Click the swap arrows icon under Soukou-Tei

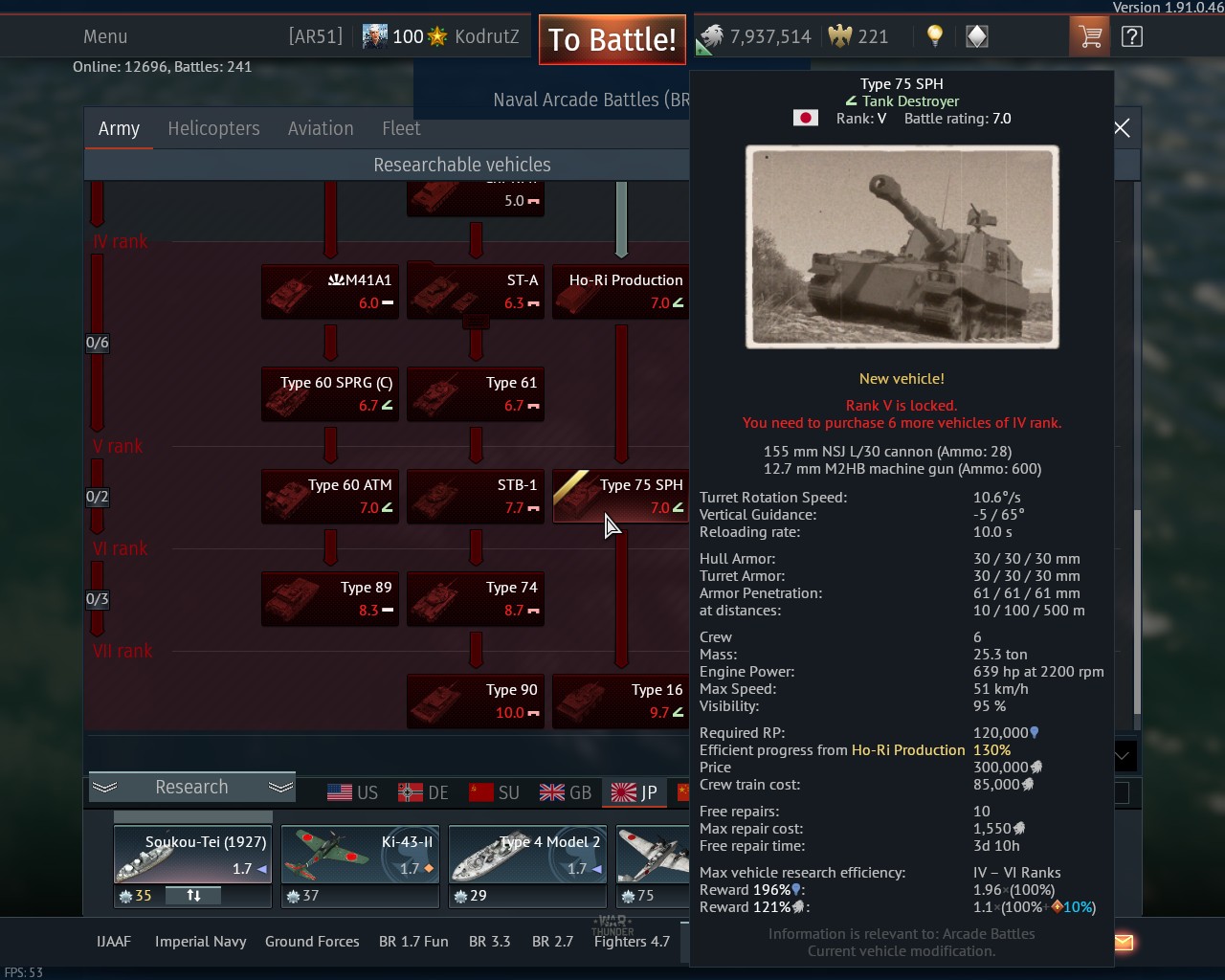[x=193, y=896]
